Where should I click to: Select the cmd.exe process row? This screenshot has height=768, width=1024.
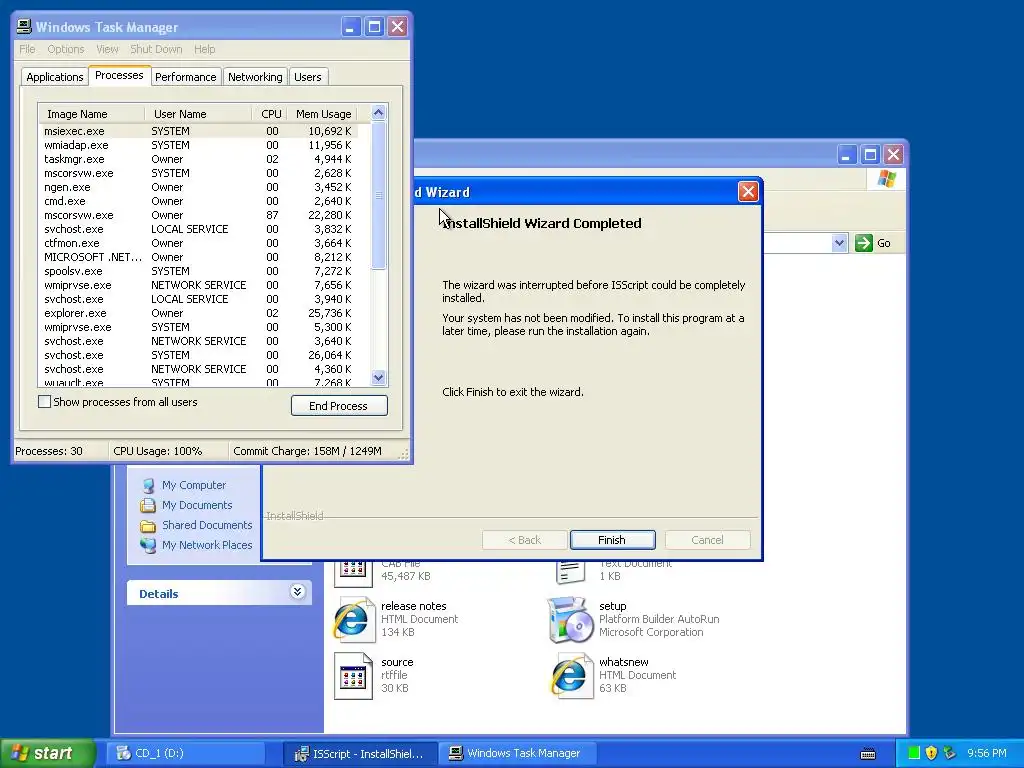click(x=199, y=201)
